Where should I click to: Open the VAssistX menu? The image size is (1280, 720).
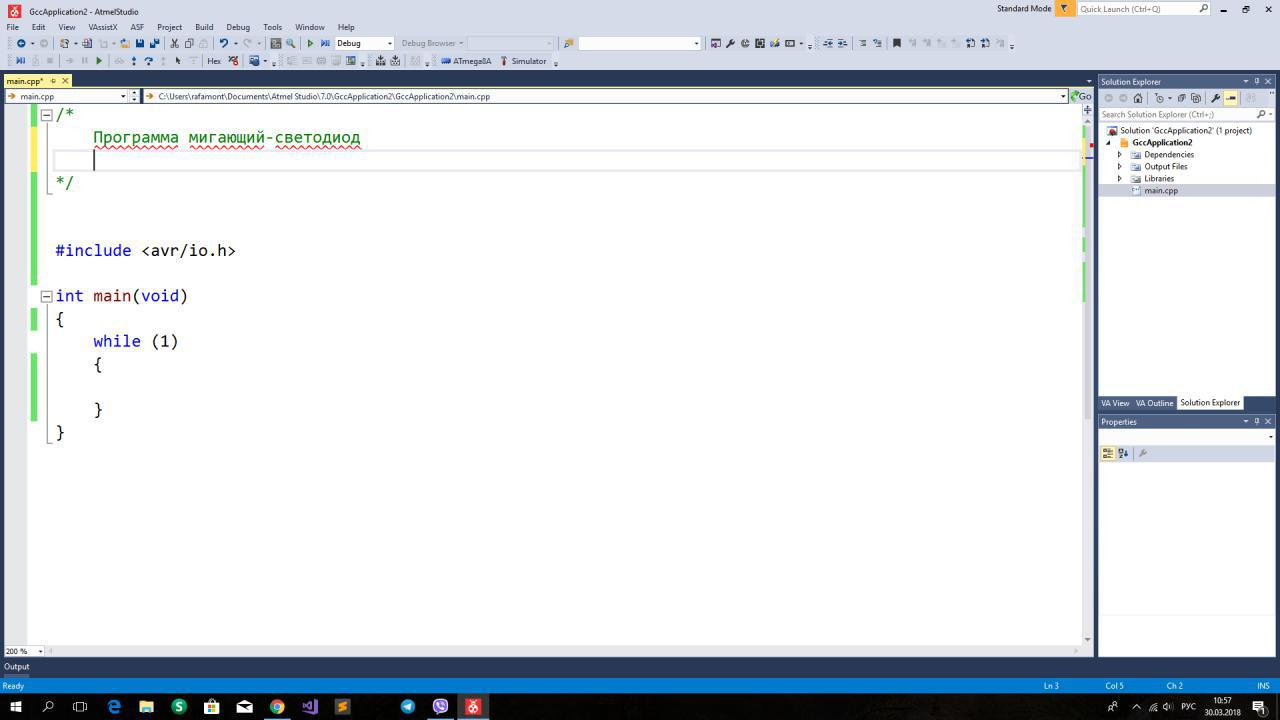click(x=102, y=27)
